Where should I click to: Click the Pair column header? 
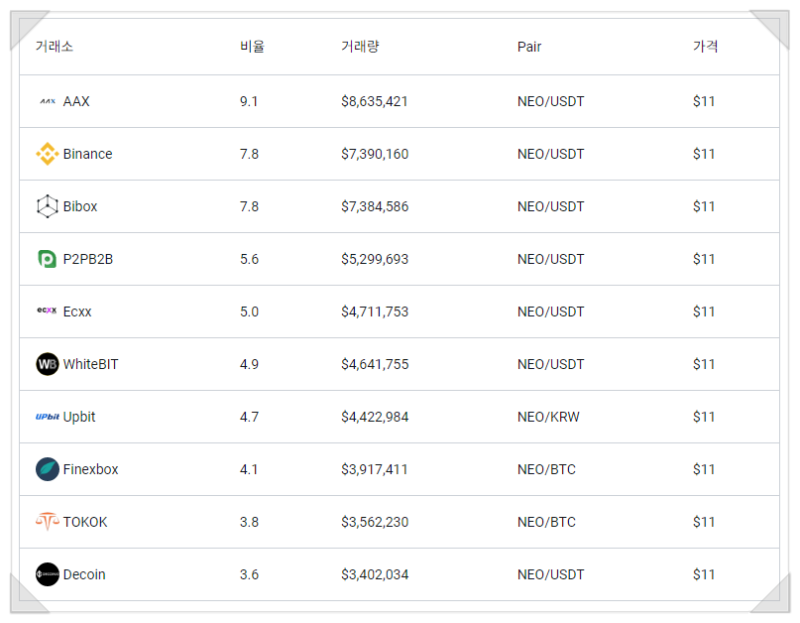[x=529, y=47]
